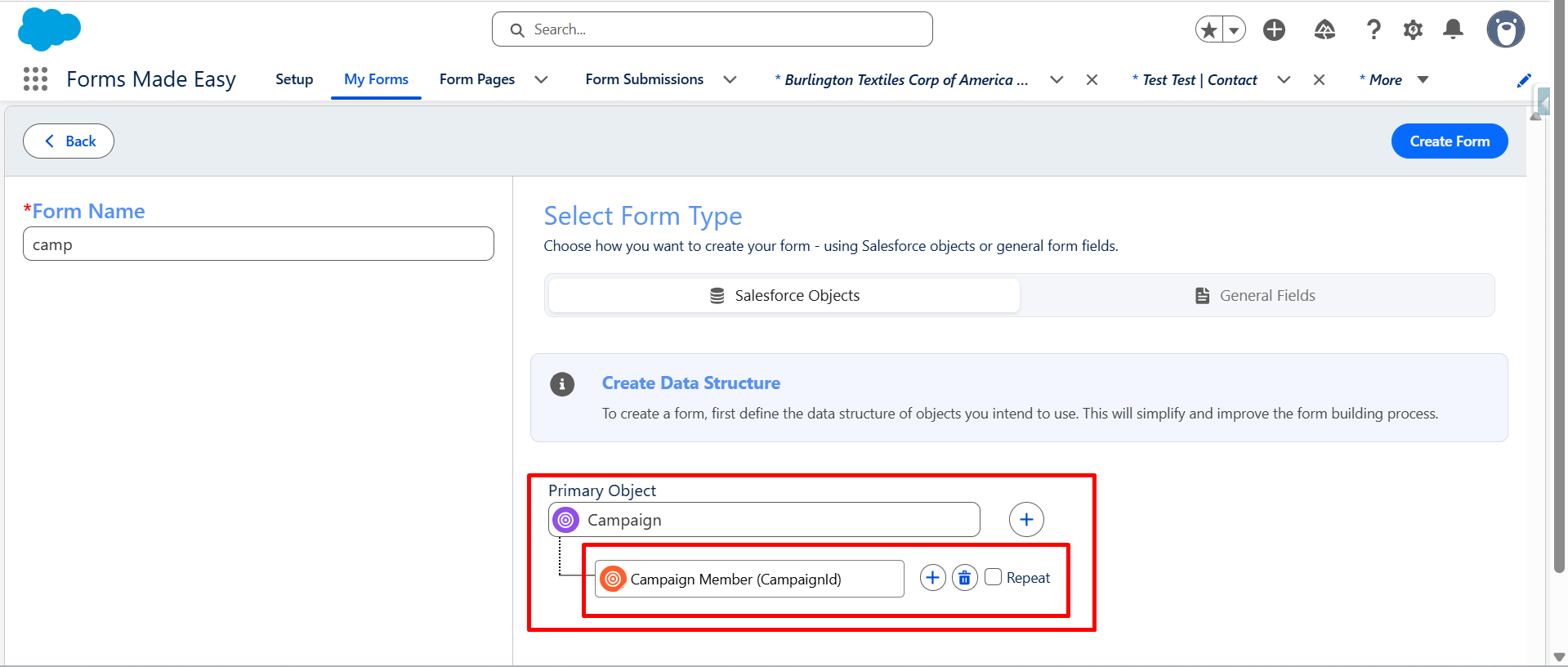
Task: Click the pencil edit navigation icon
Action: point(1524,80)
